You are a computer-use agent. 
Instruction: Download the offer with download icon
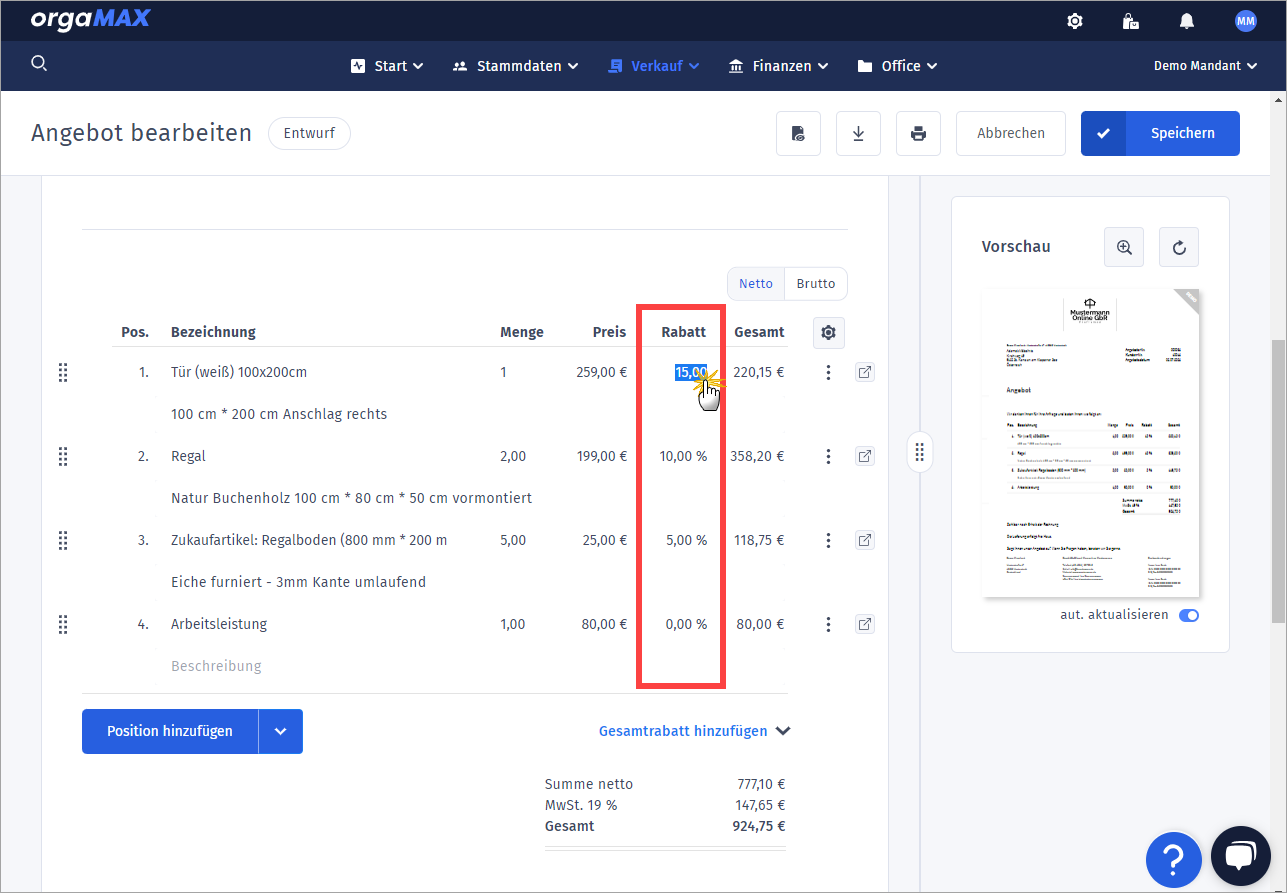pyautogui.click(x=858, y=133)
